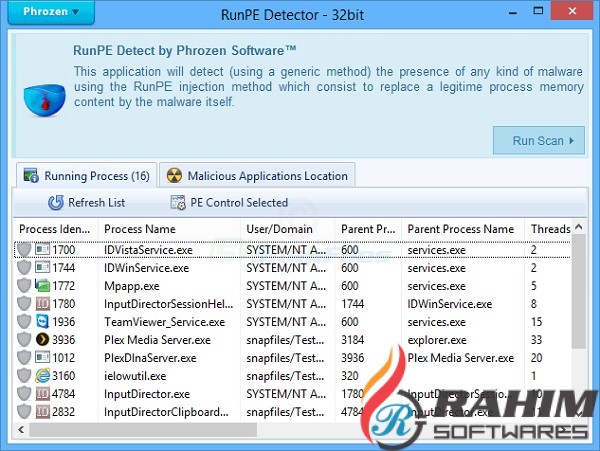The image size is (600, 451).
Task: Select InputDirectorSessionHel... process name
Action: pyautogui.click(x=169, y=304)
